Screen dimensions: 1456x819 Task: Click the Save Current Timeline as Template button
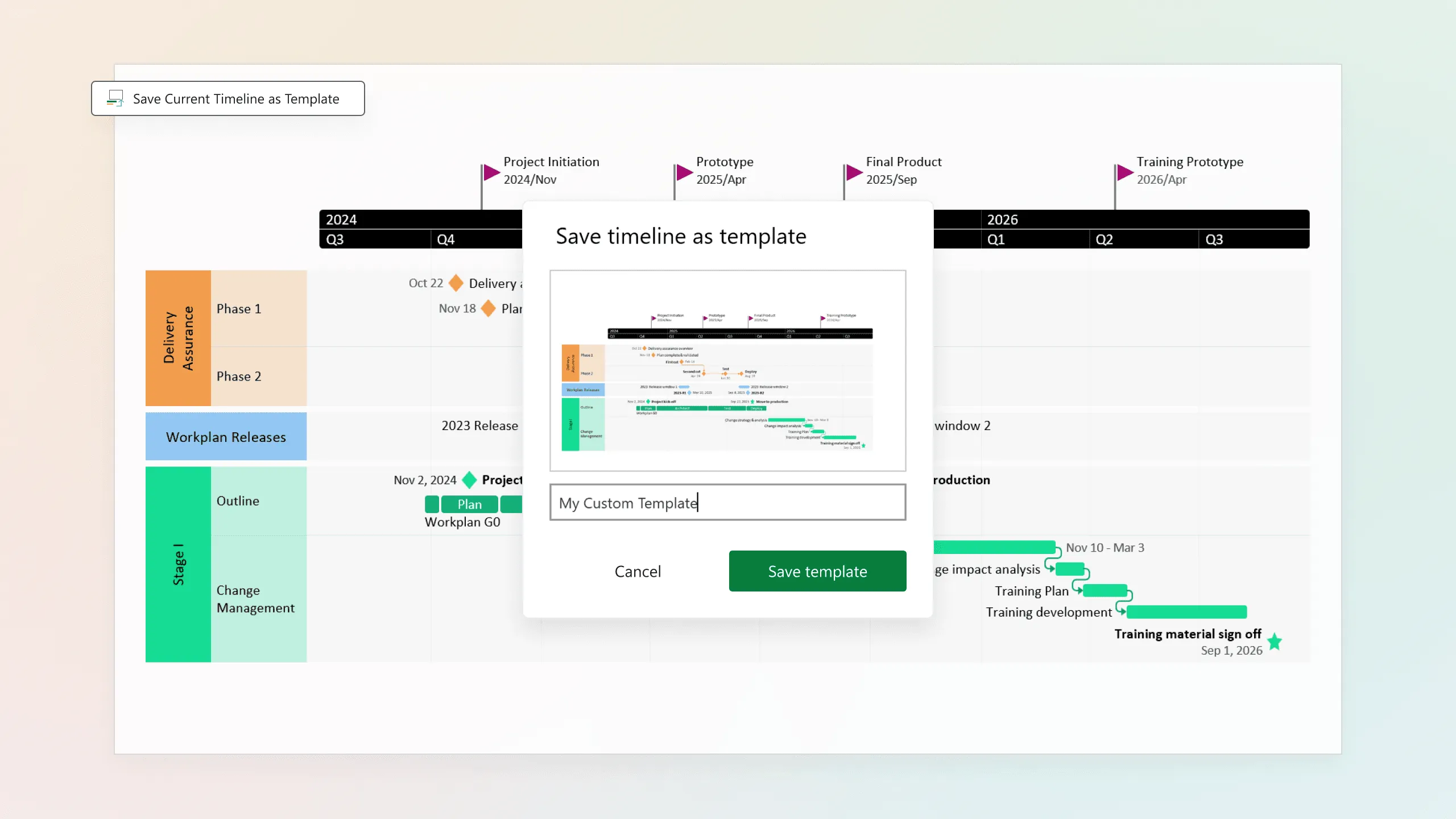click(227, 98)
